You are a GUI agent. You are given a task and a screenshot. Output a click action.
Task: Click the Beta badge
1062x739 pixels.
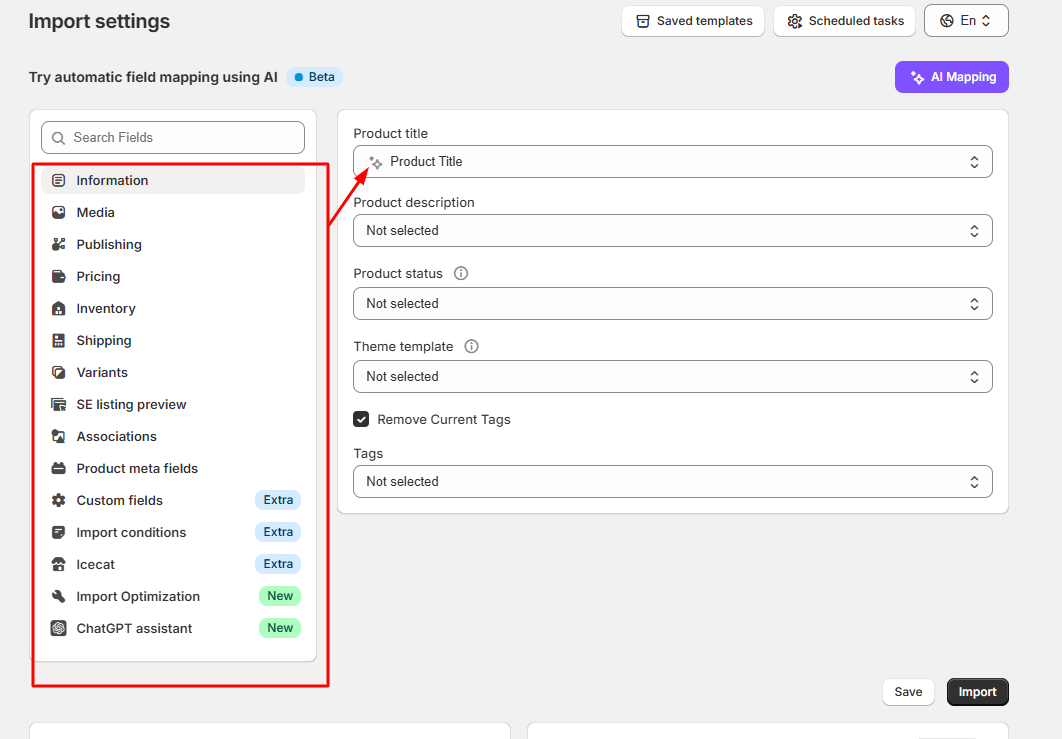pyautogui.click(x=315, y=77)
